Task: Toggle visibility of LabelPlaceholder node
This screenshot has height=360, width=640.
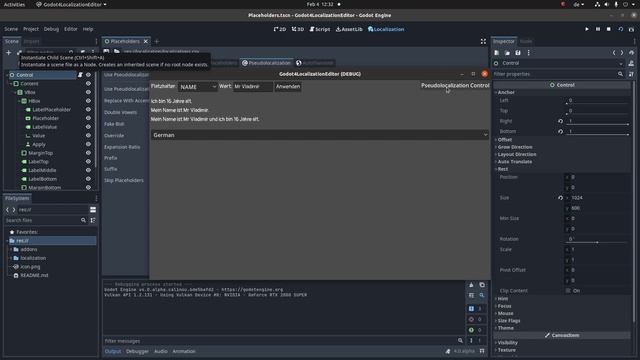Action: coord(88,109)
